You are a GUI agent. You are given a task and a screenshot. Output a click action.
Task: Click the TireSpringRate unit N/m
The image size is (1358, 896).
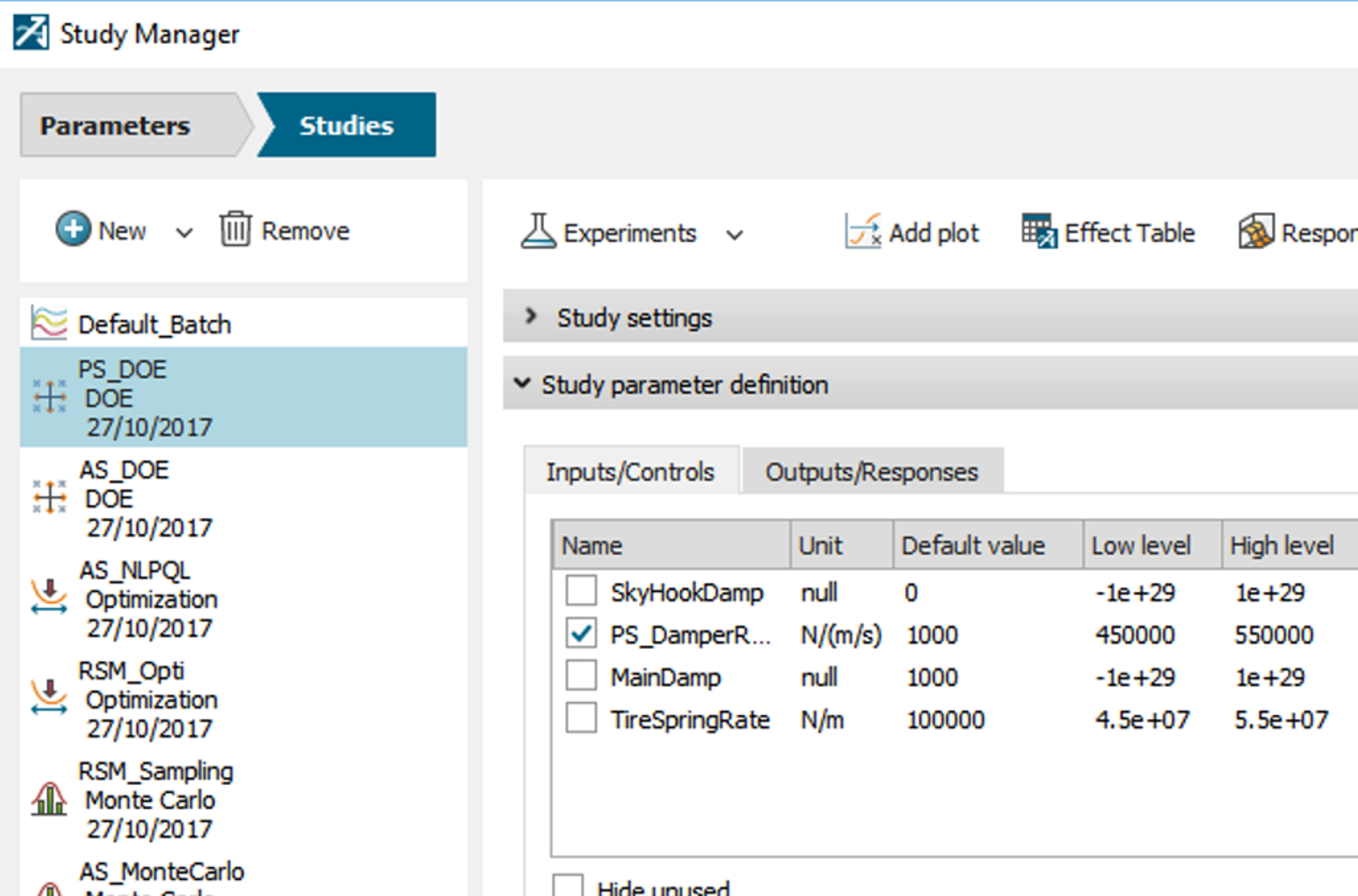pos(822,719)
